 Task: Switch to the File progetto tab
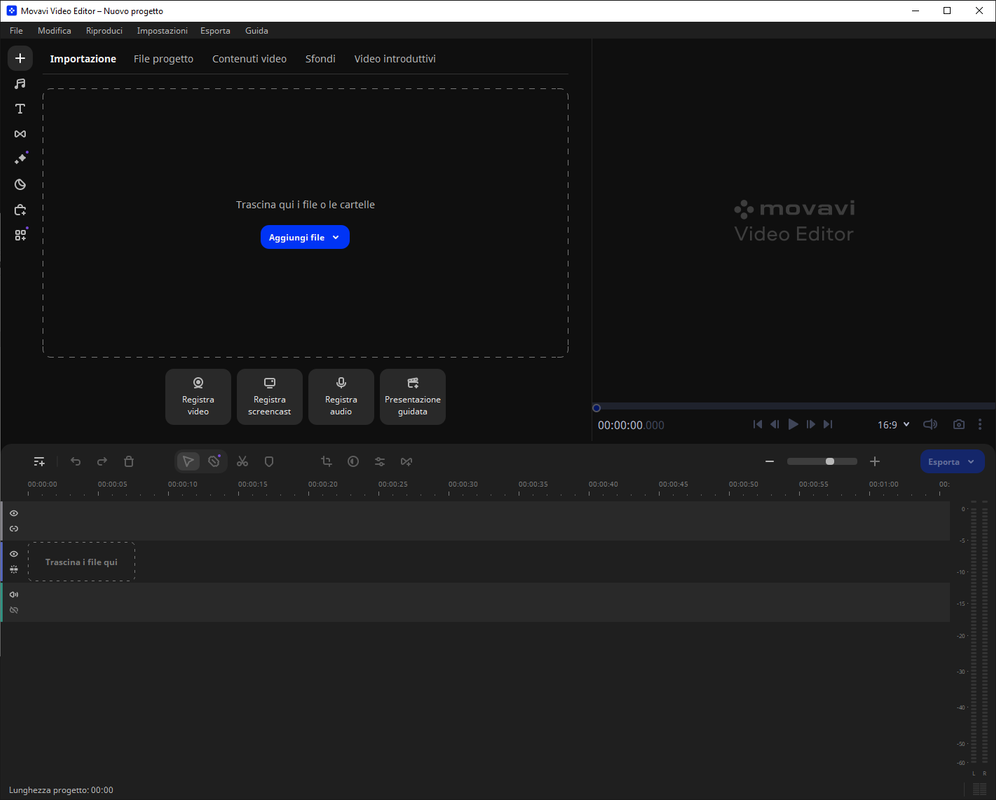(x=163, y=58)
